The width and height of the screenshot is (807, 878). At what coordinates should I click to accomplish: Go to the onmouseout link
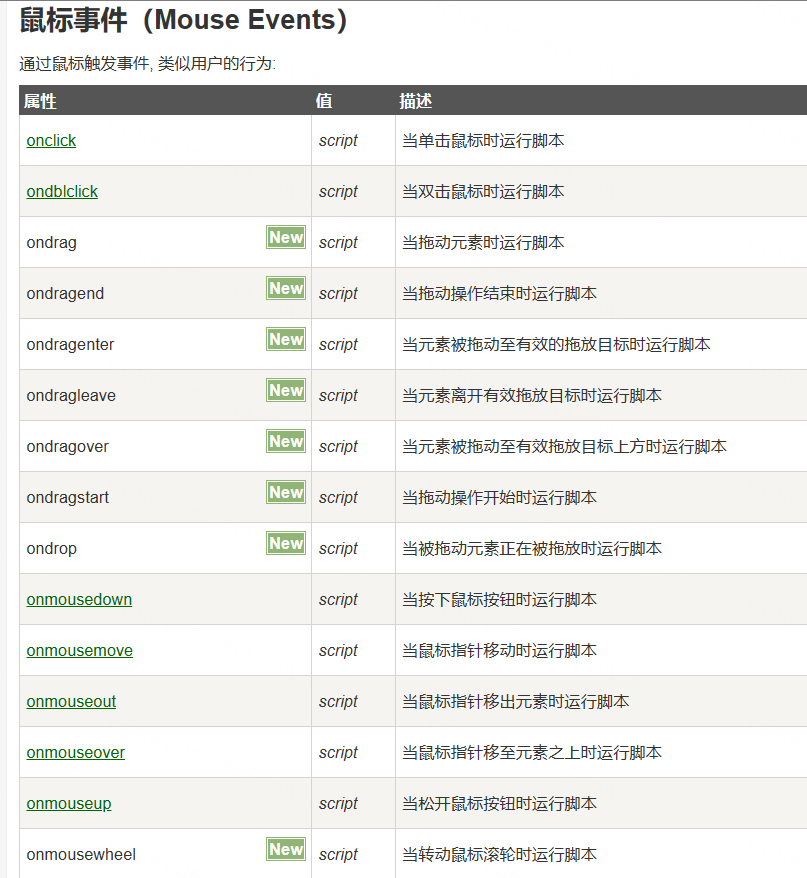[x=71, y=702]
